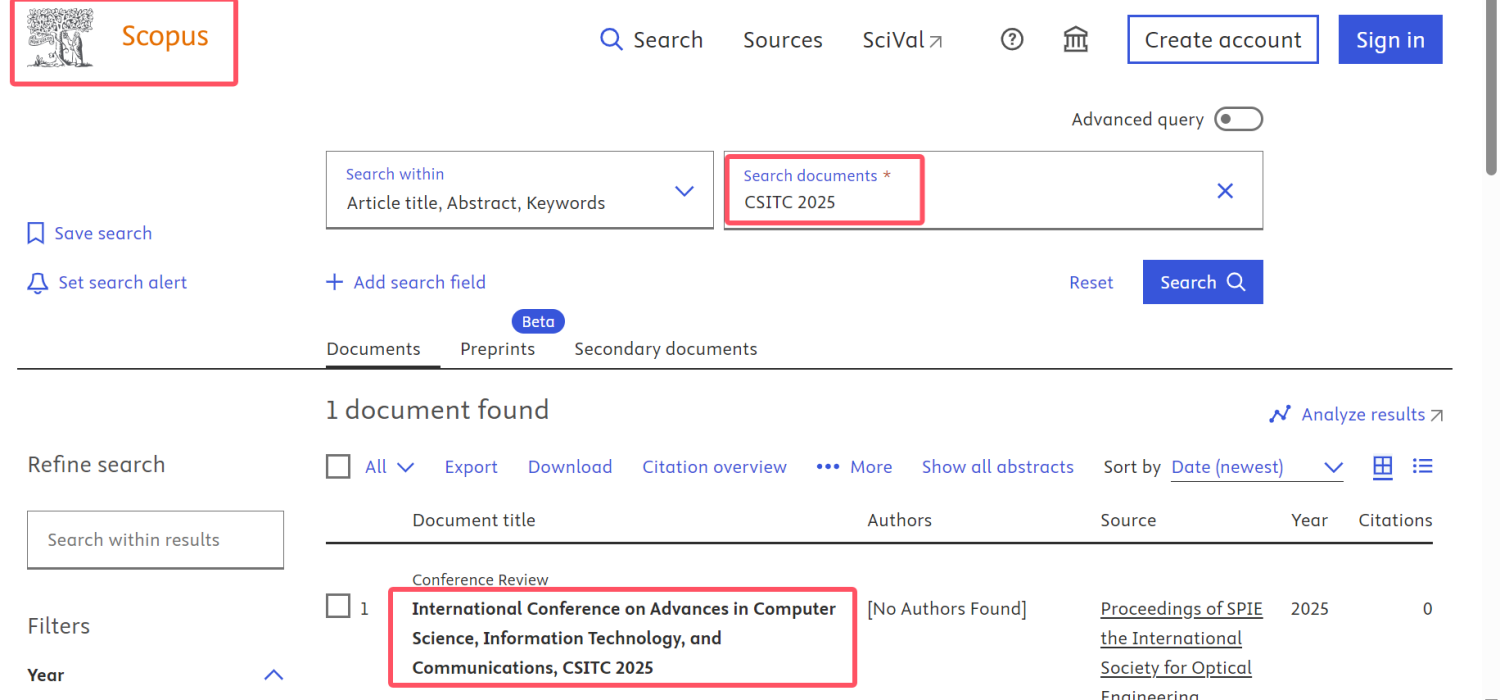Click the blue Search button
Screen dimensions: 1500x700
pos(1203,282)
